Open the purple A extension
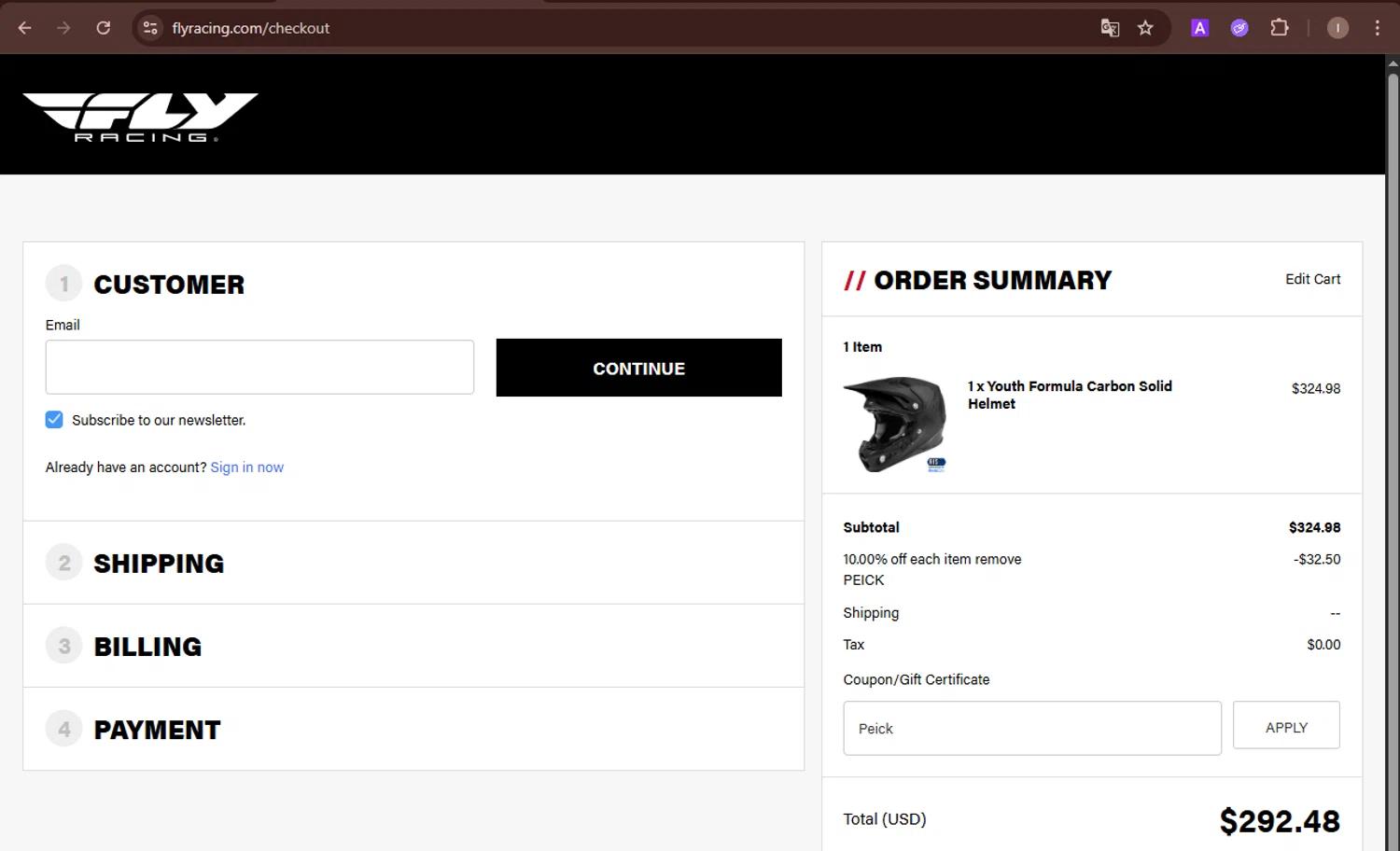 [x=1200, y=28]
